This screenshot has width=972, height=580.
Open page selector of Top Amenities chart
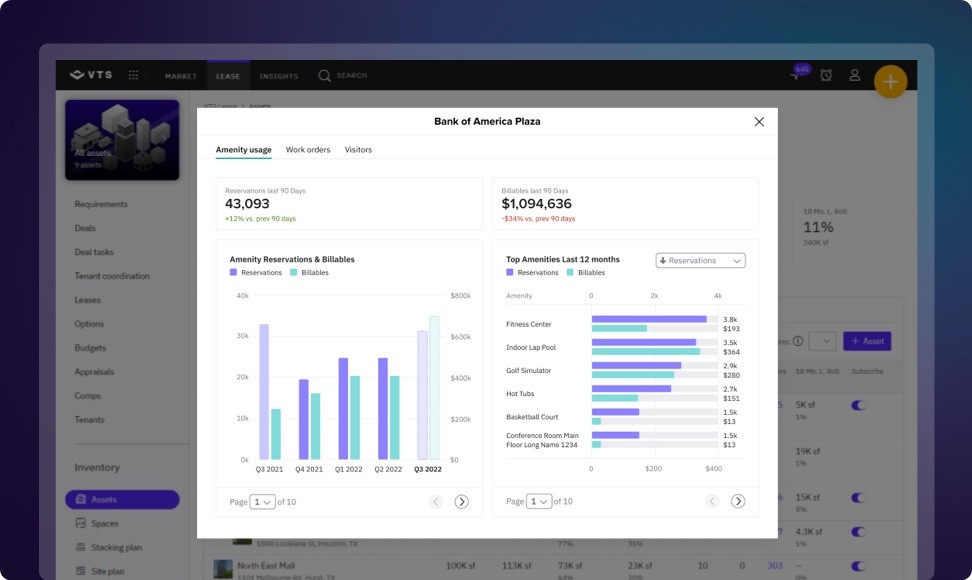538,501
